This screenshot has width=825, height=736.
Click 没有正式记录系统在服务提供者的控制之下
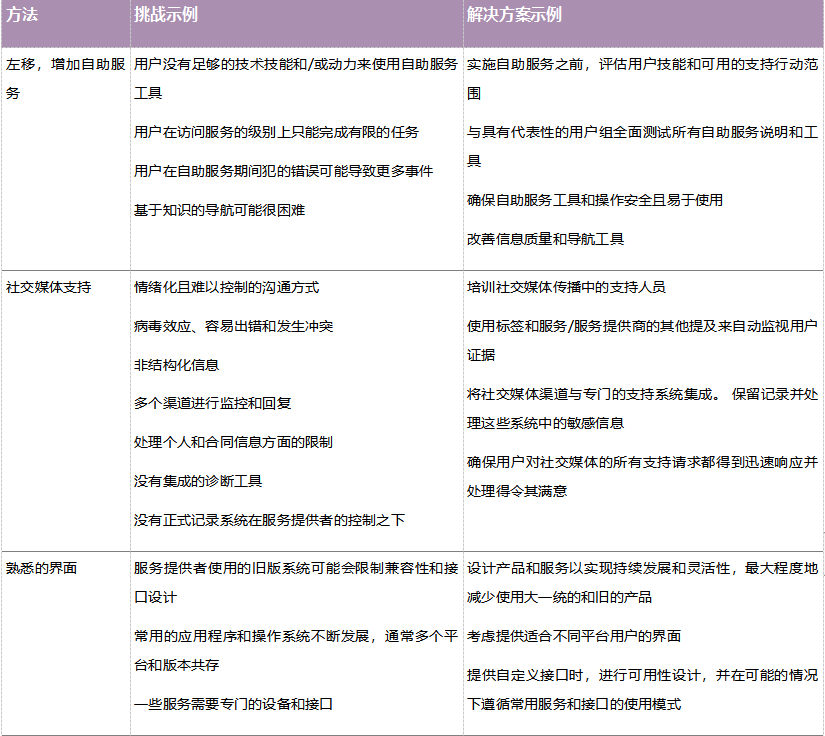269,520
